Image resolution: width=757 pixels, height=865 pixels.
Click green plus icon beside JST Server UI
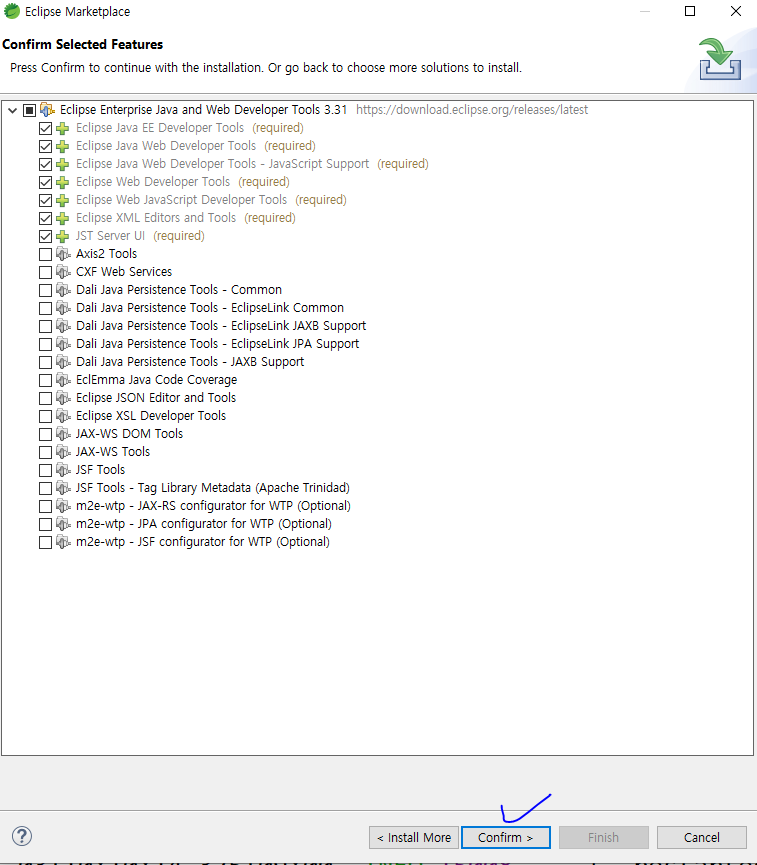click(63, 237)
